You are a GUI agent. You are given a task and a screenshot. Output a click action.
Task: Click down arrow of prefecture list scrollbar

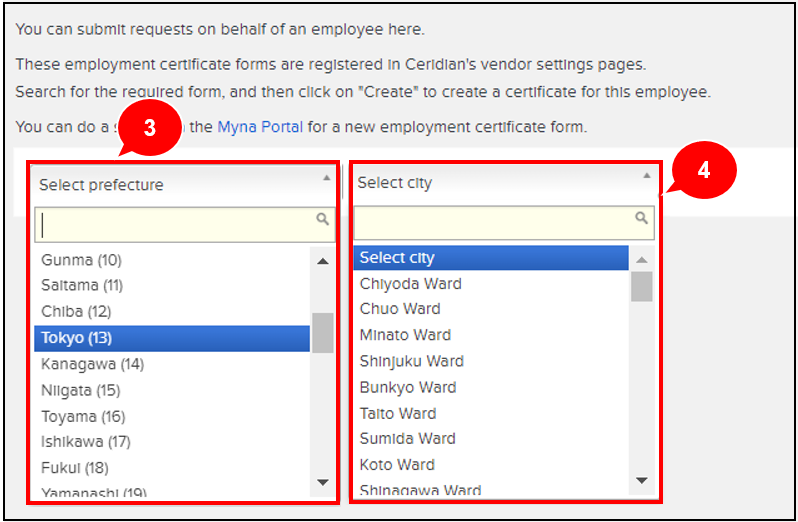[x=323, y=482]
